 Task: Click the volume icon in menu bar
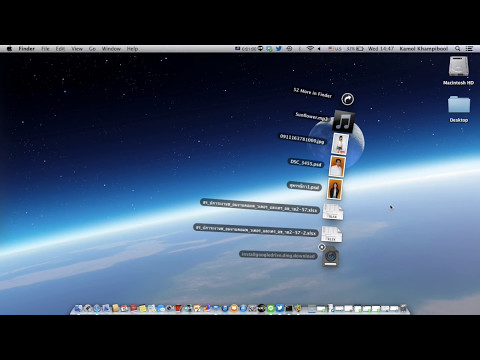(319, 49)
